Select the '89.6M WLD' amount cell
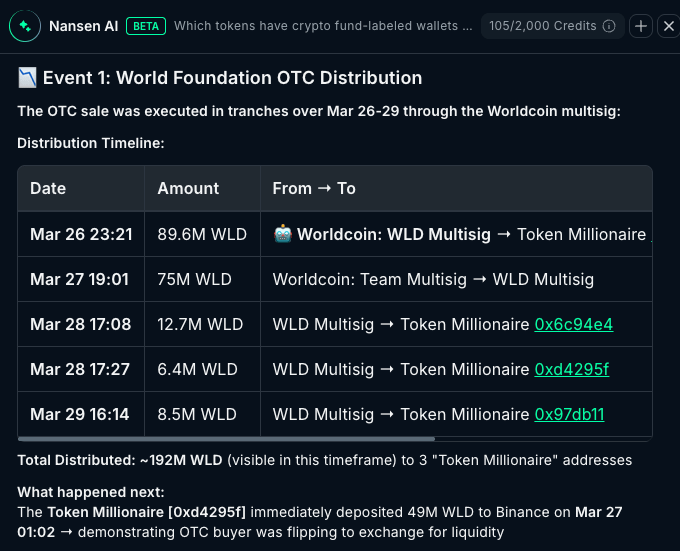Image resolution: width=680 pixels, height=551 pixels. coord(202,234)
